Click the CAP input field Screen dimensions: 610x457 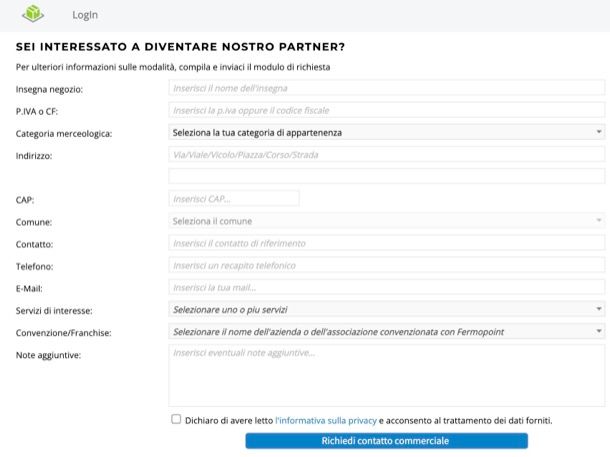234,198
